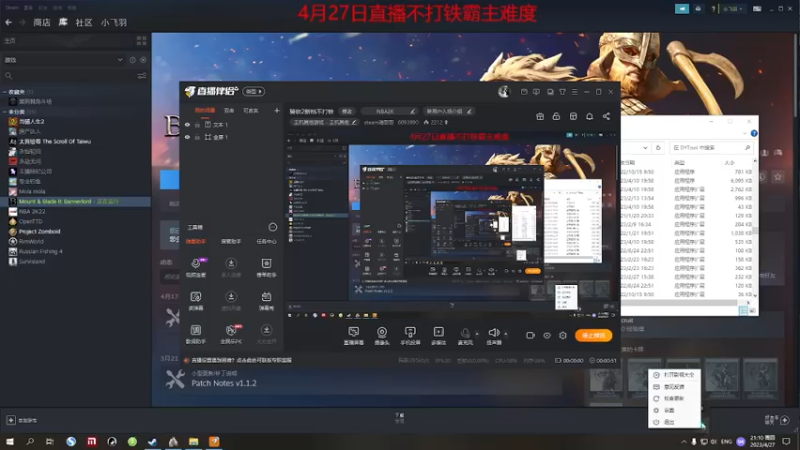The image size is (800, 450).
Task: Open Steam 社区 tab
Action: [84, 22]
